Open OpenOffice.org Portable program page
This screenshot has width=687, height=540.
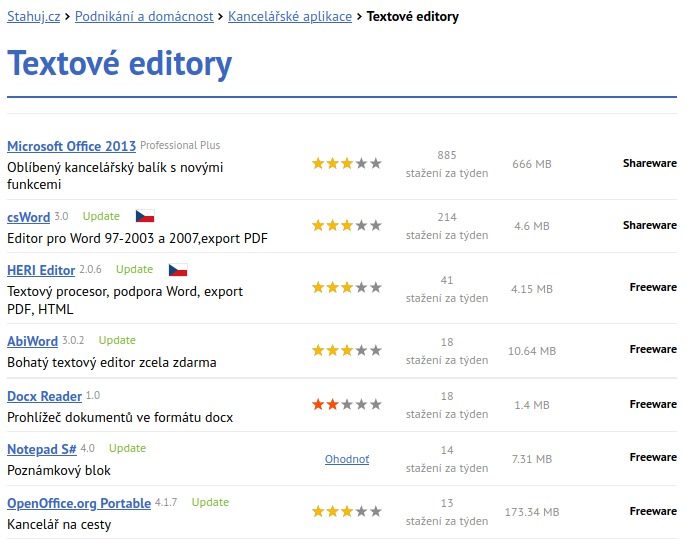(x=79, y=503)
